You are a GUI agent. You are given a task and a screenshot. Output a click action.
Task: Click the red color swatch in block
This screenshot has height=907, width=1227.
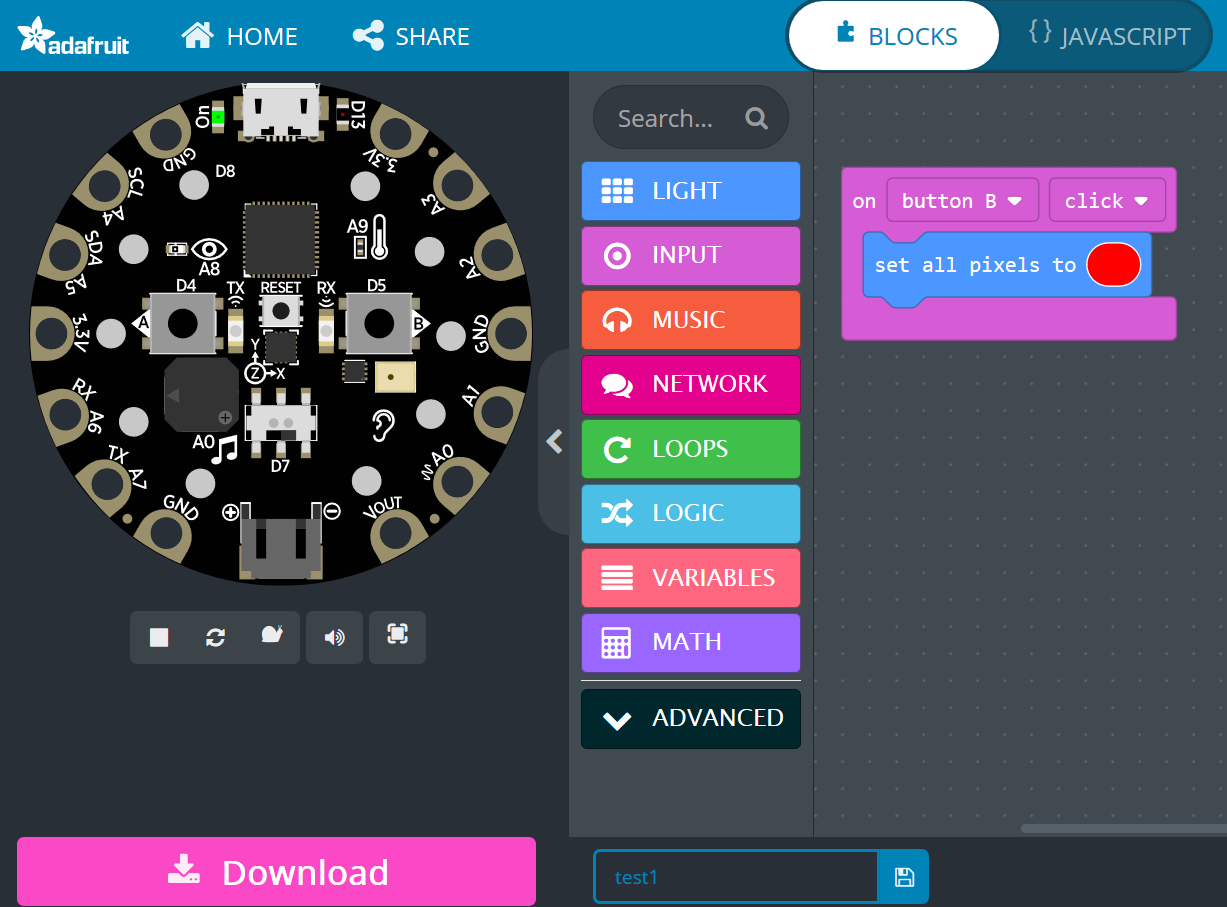[1113, 265]
